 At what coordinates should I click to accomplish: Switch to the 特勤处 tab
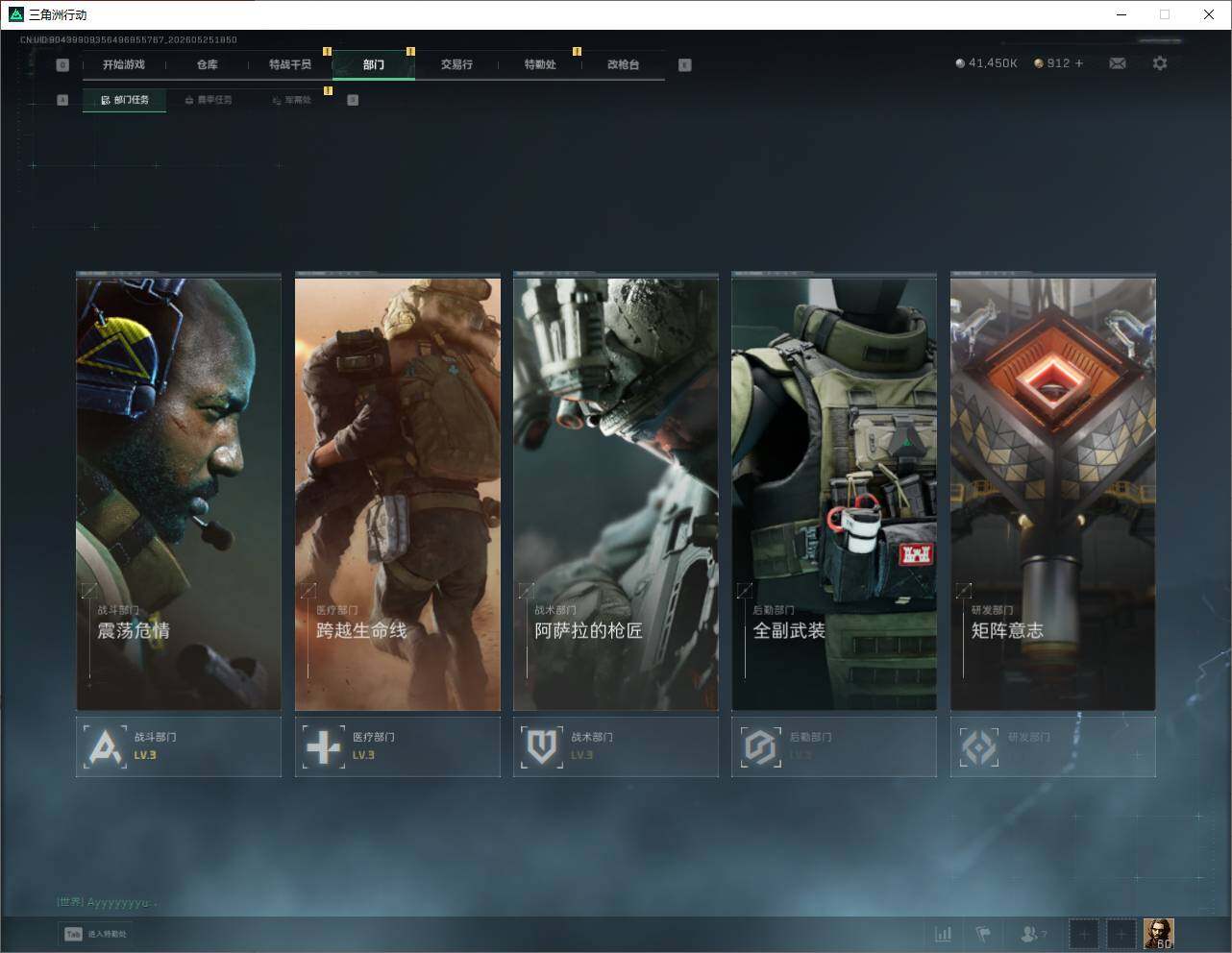tap(540, 64)
